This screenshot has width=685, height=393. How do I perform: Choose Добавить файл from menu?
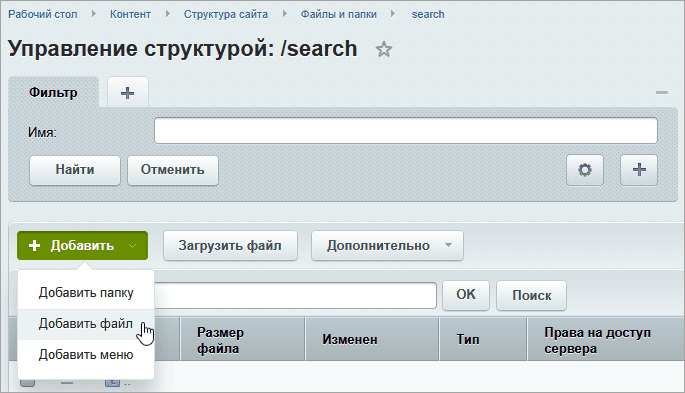[x=86, y=324]
